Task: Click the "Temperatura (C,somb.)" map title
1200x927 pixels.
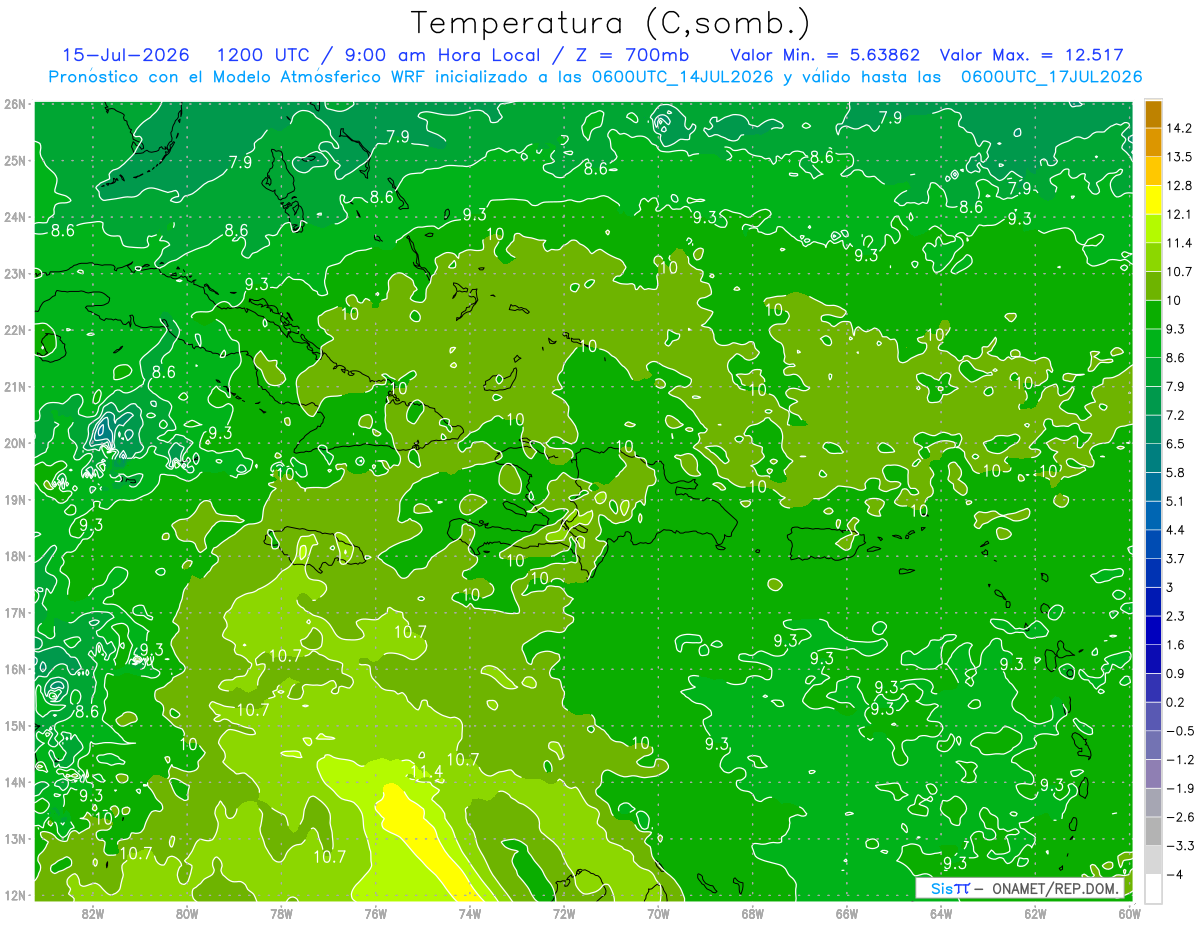Action: coord(610,22)
